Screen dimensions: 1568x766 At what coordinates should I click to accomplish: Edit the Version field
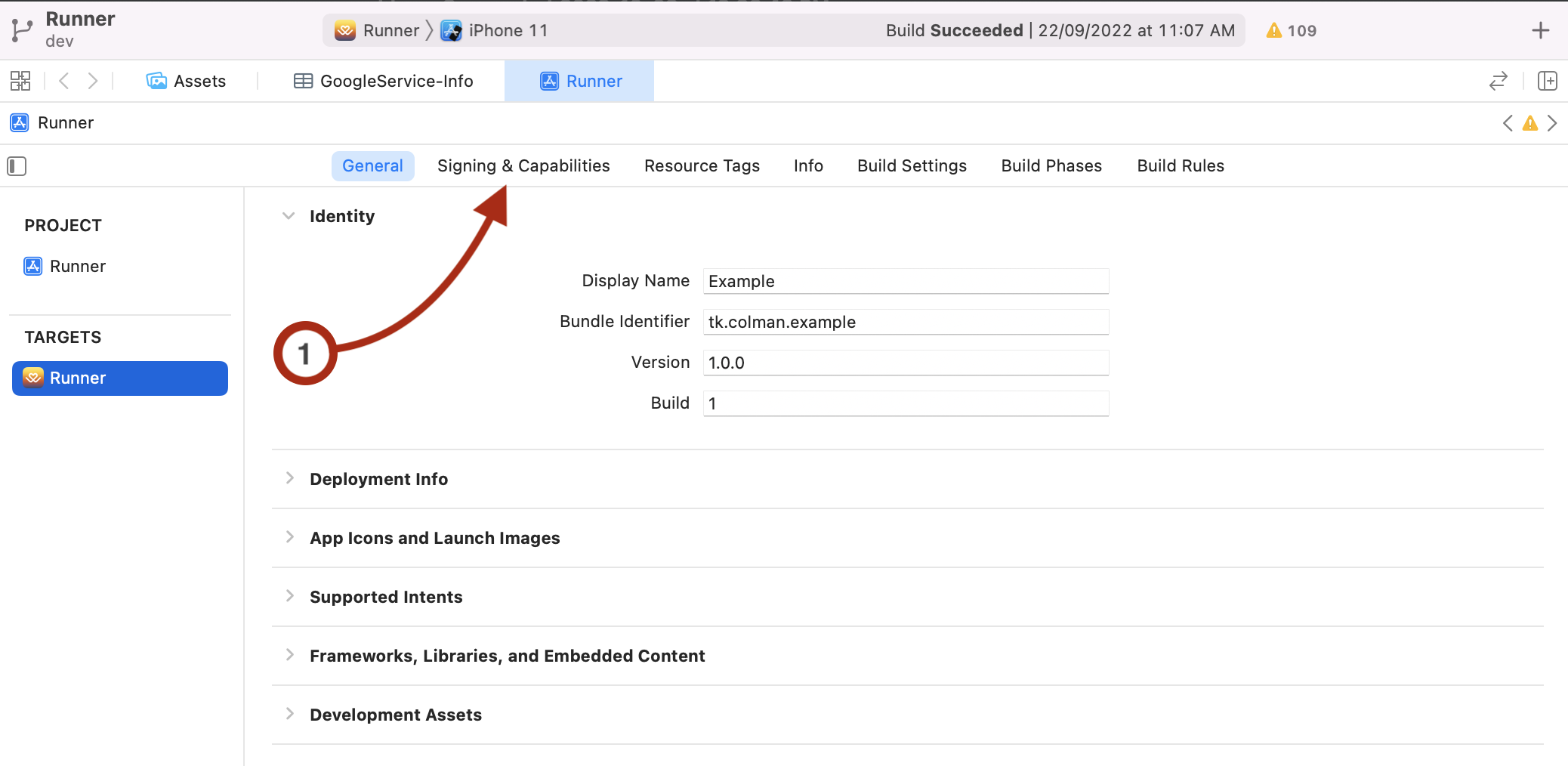pos(906,363)
